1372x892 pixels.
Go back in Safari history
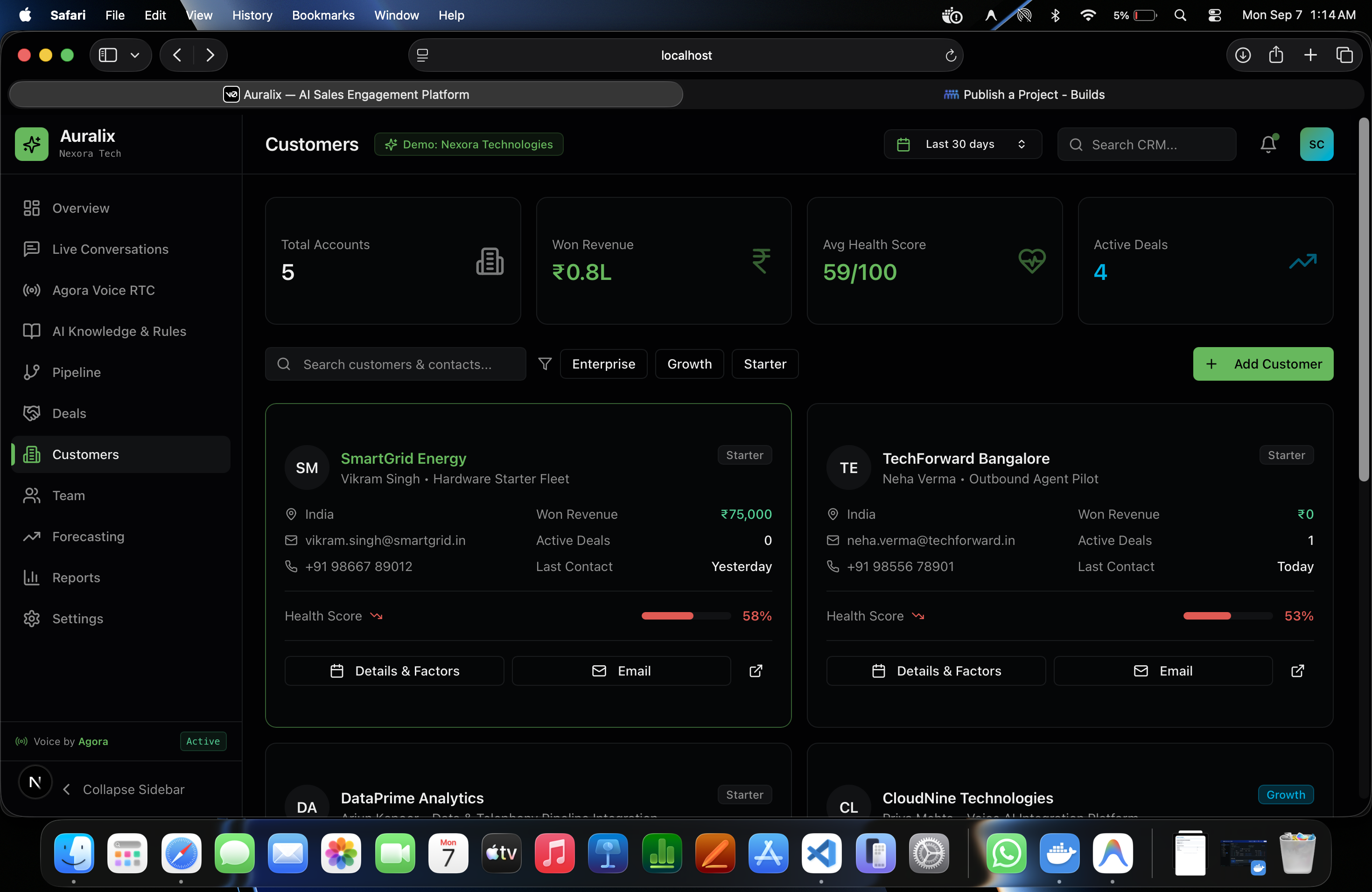point(177,56)
